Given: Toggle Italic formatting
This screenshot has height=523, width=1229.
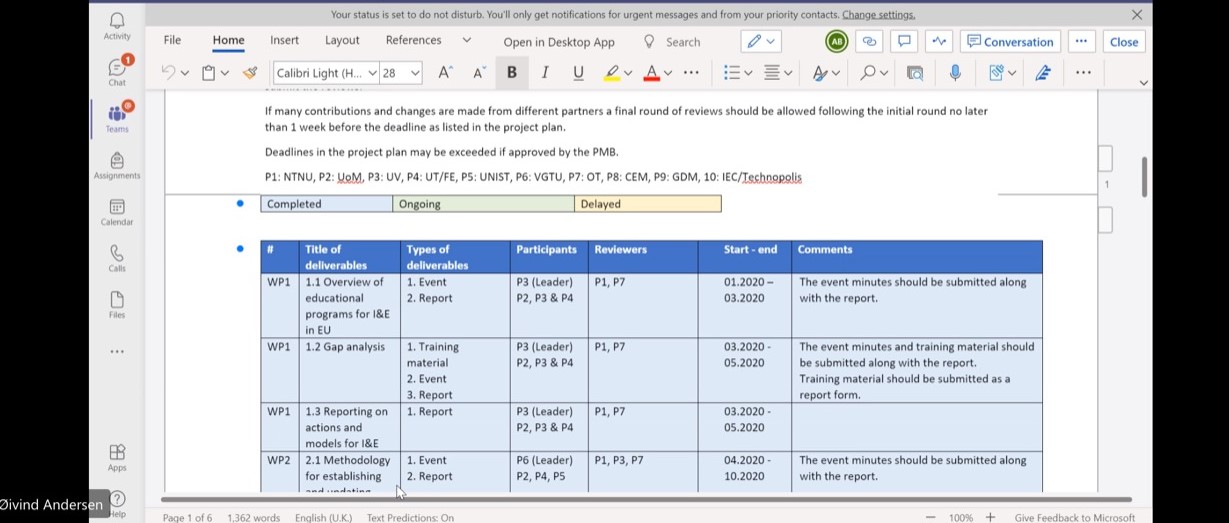Looking at the screenshot, I should pos(545,73).
